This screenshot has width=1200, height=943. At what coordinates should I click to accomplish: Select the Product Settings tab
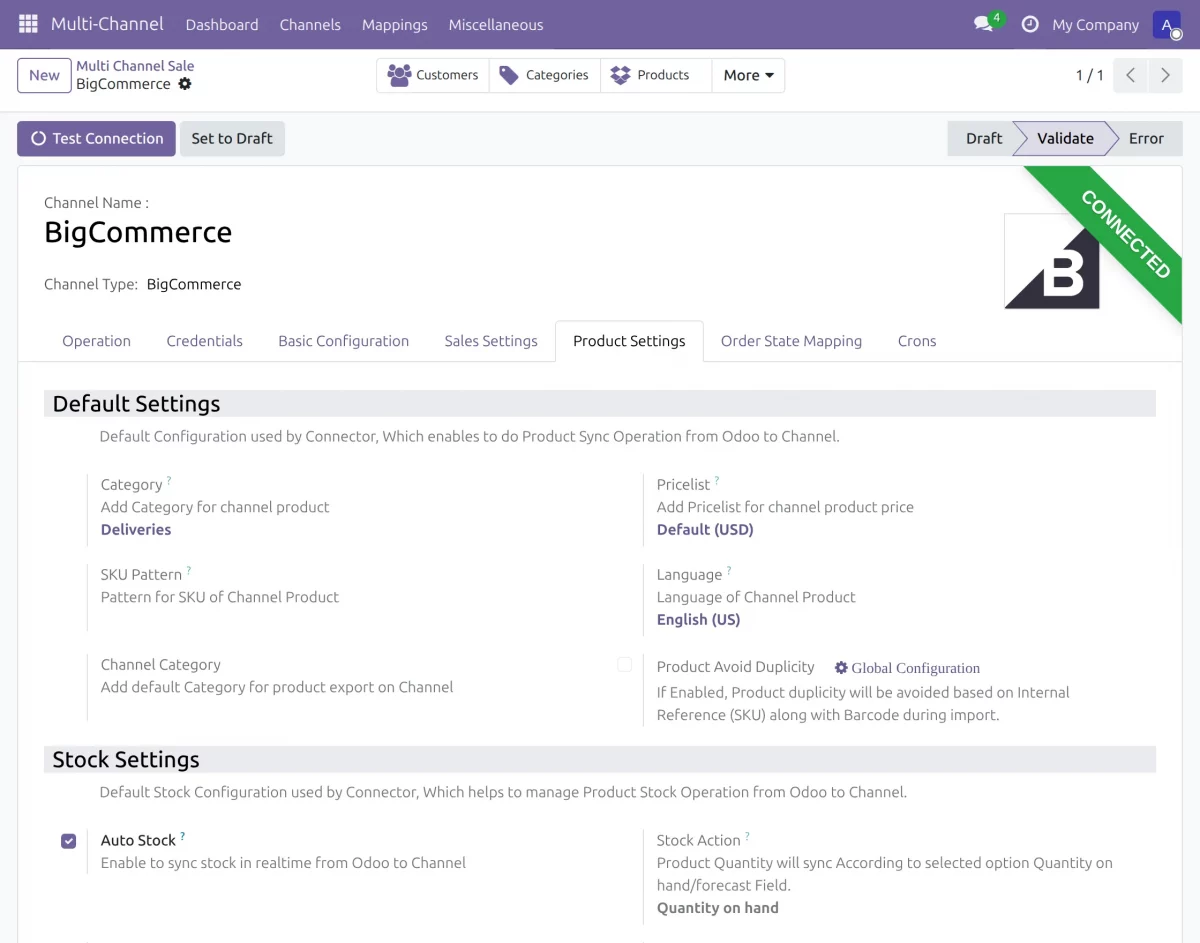pyautogui.click(x=629, y=341)
